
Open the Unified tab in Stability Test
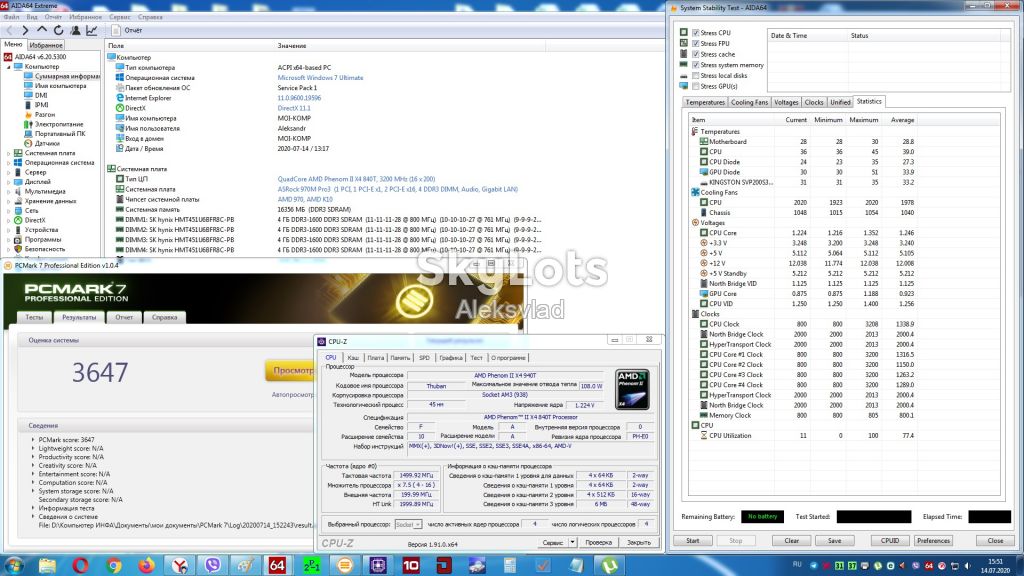click(840, 102)
